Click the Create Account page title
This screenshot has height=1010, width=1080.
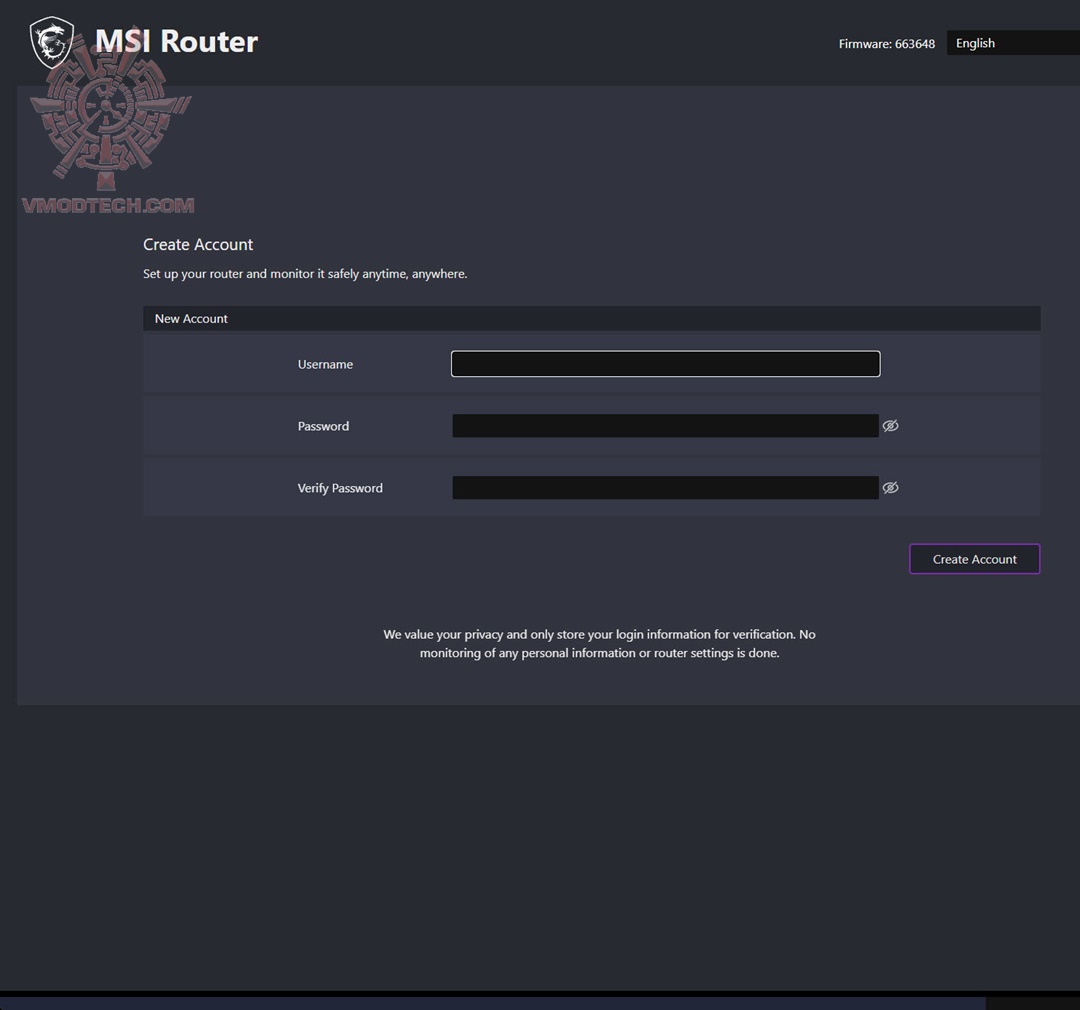(197, 244)
